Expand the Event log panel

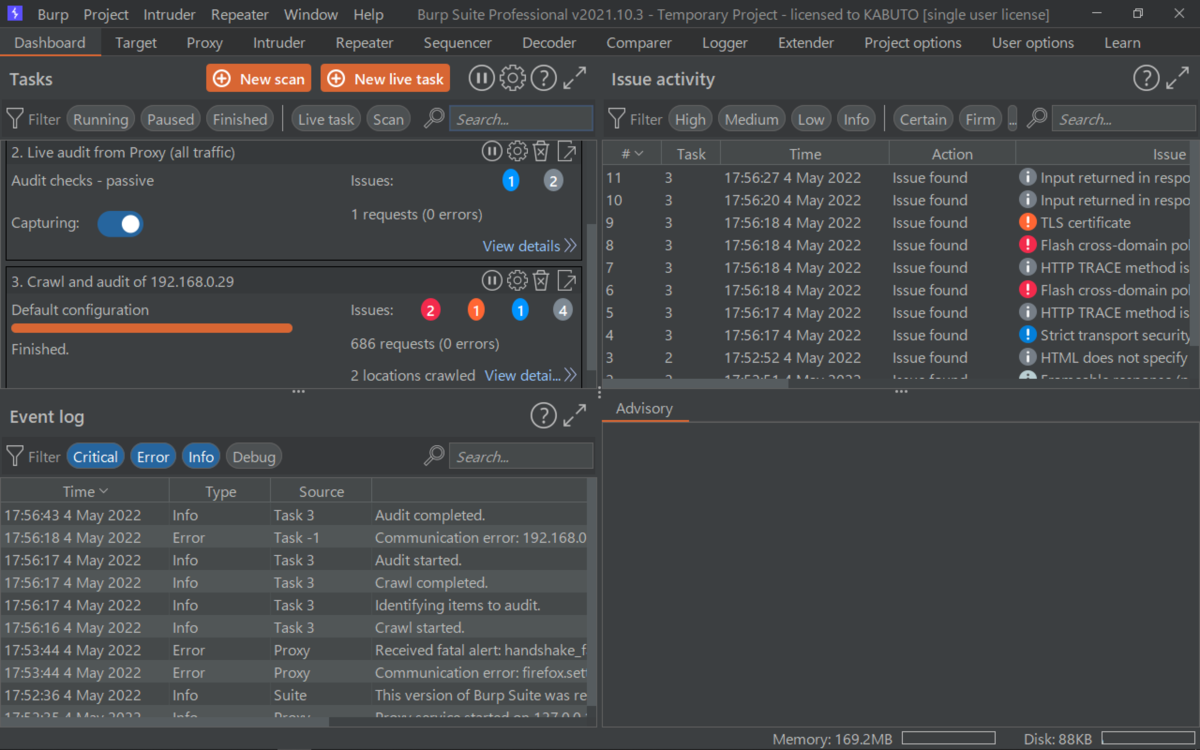coord(575,416)
